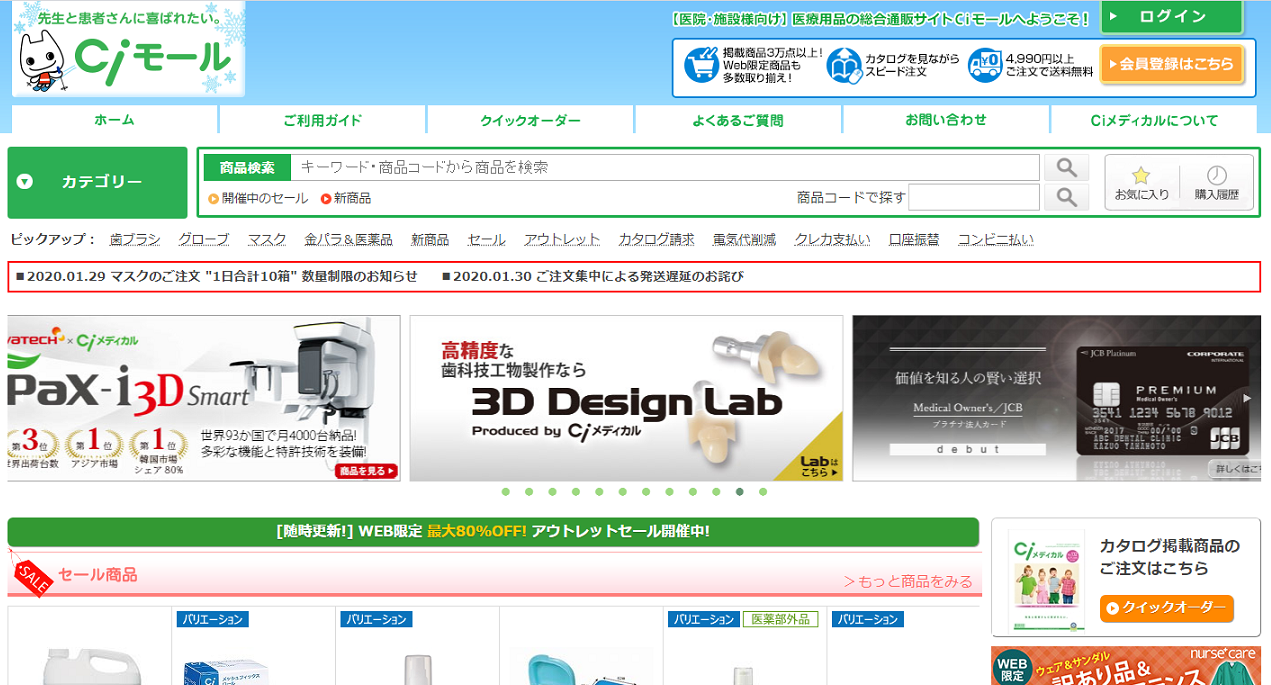Click the 会員登録はこちら button

pos(1172,64)
